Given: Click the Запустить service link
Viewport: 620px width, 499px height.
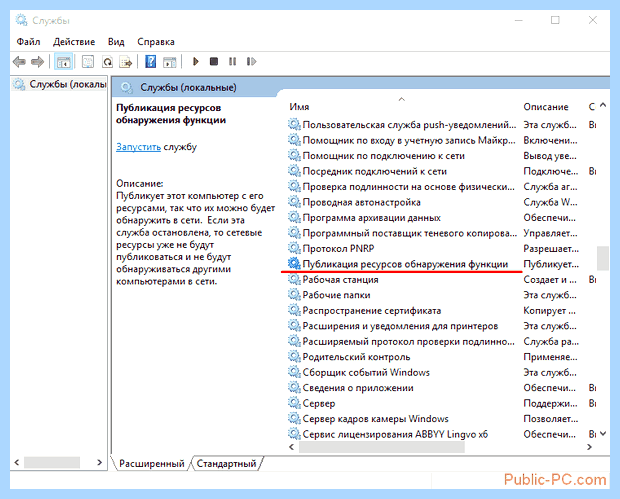Looking at the screenshot, I should pos(138,147).
